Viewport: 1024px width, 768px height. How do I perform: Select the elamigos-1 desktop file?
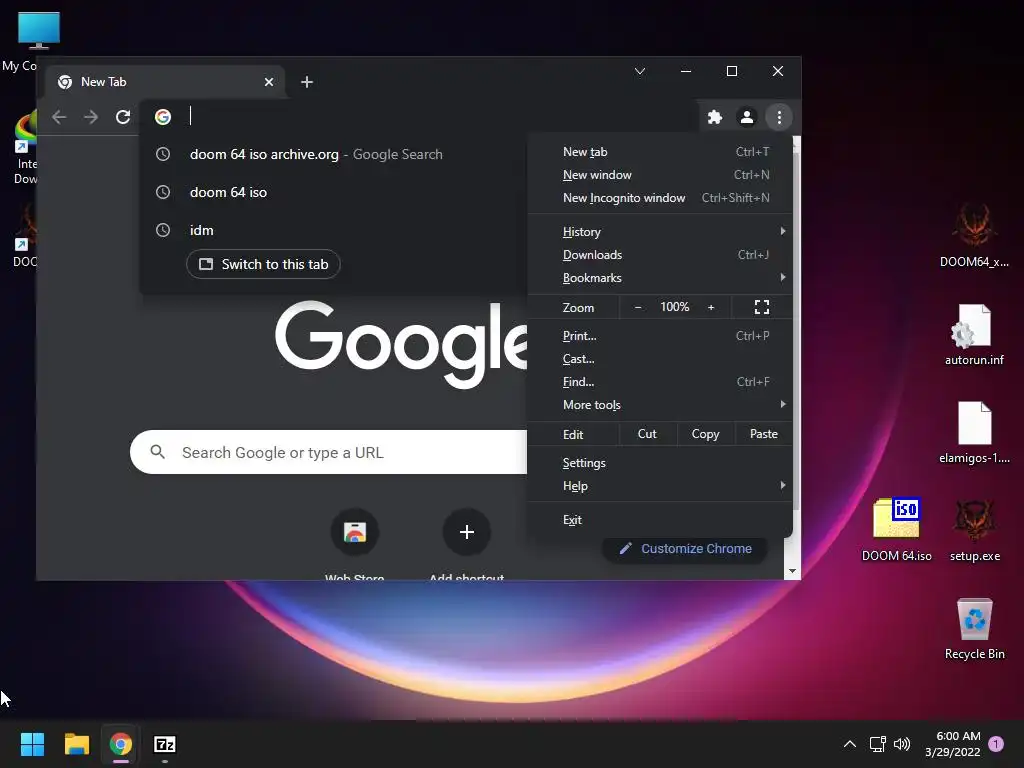click(x=974, y=432)
